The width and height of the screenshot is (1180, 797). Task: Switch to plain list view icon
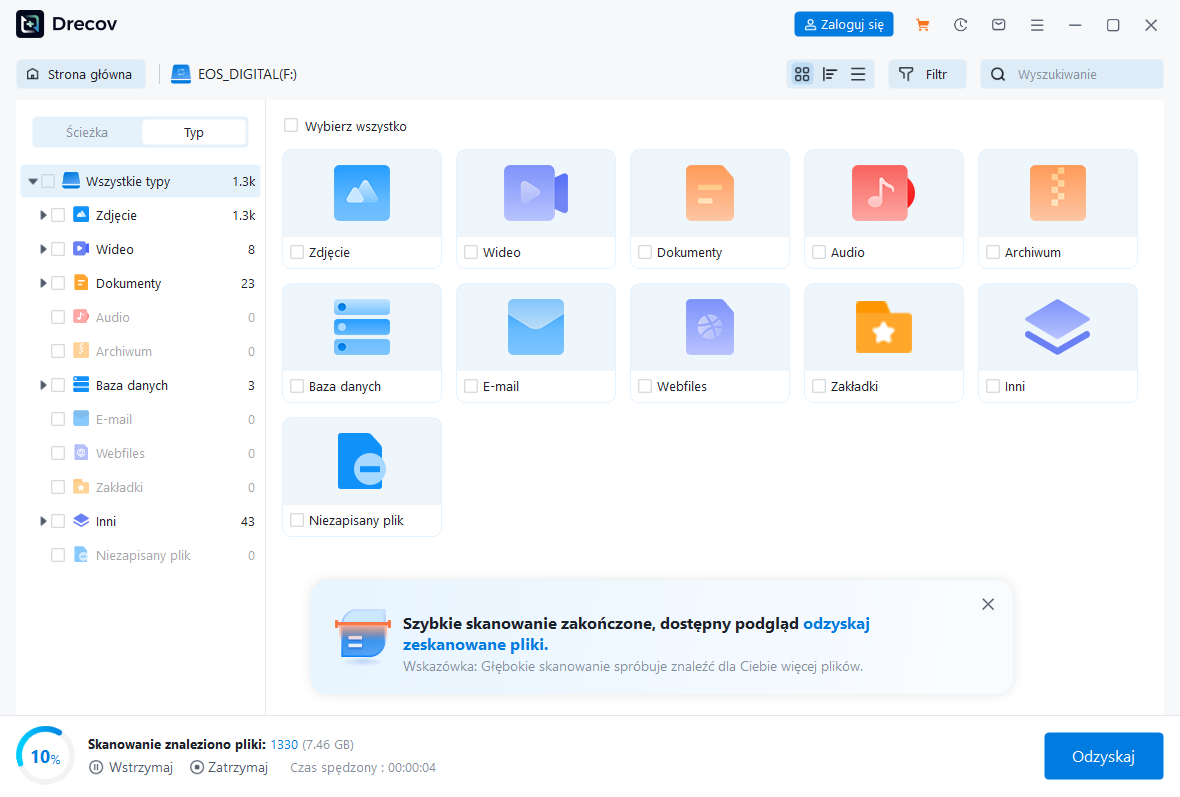(x=858, y=74)
